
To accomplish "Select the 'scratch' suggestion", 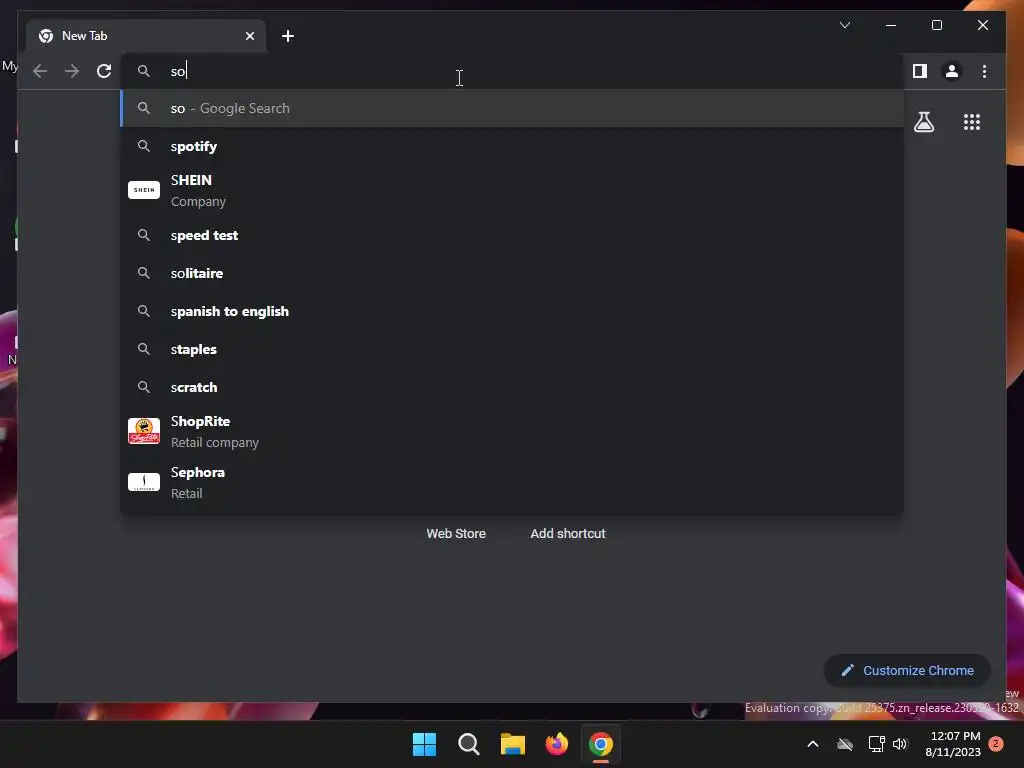I will tap(513, 387).
